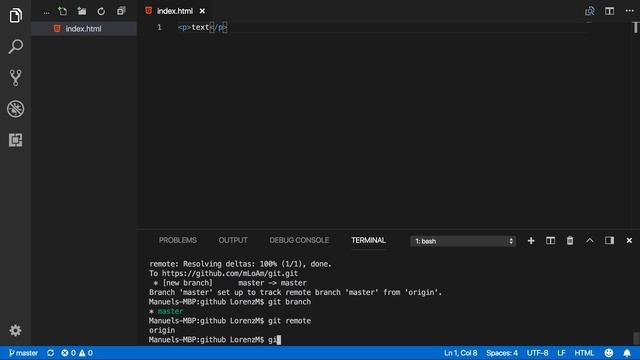Open the Debug view
The image size is (640, 360).
pos(16,109)
